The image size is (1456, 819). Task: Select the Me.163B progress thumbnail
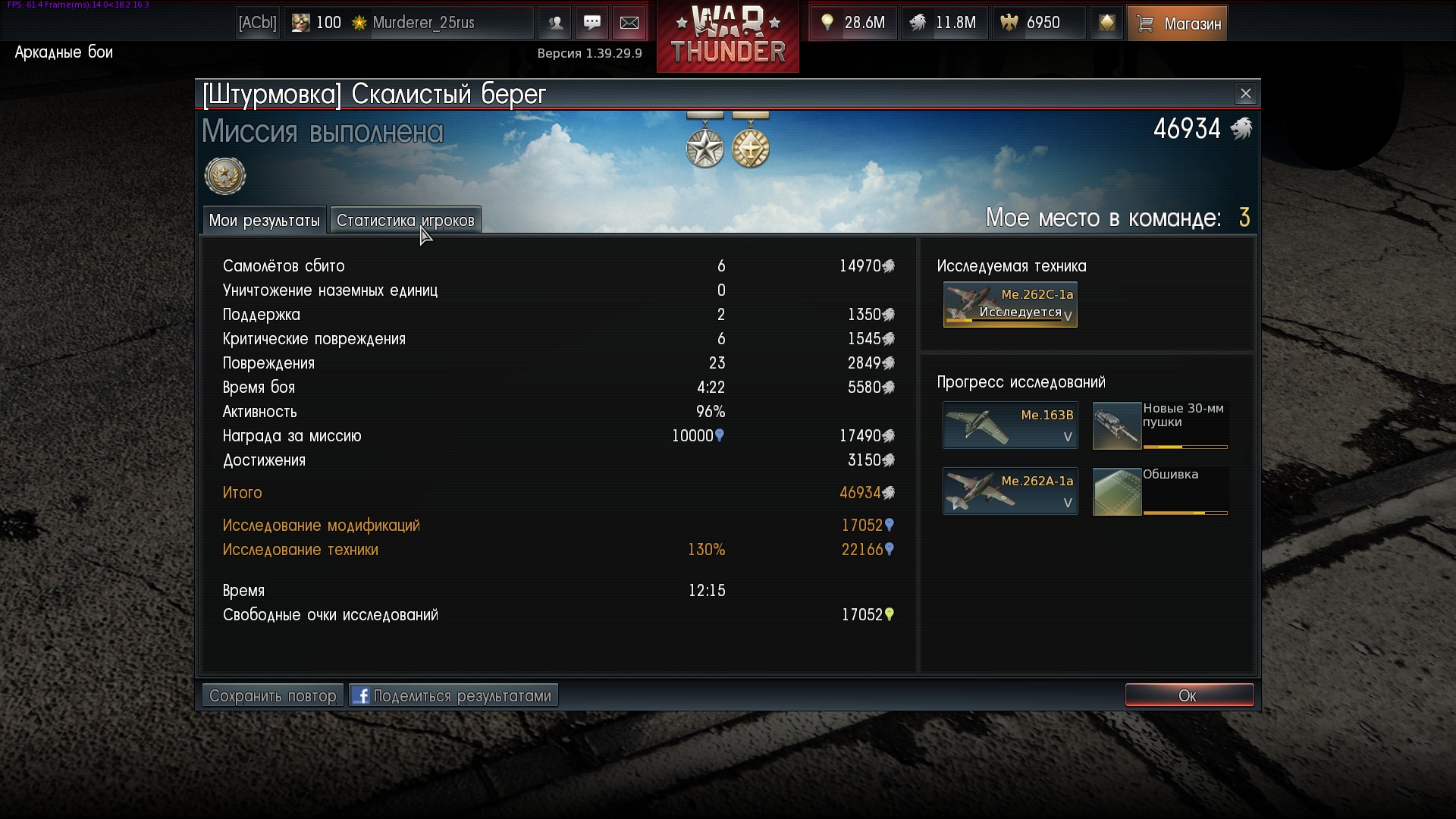coord(1010,425)
